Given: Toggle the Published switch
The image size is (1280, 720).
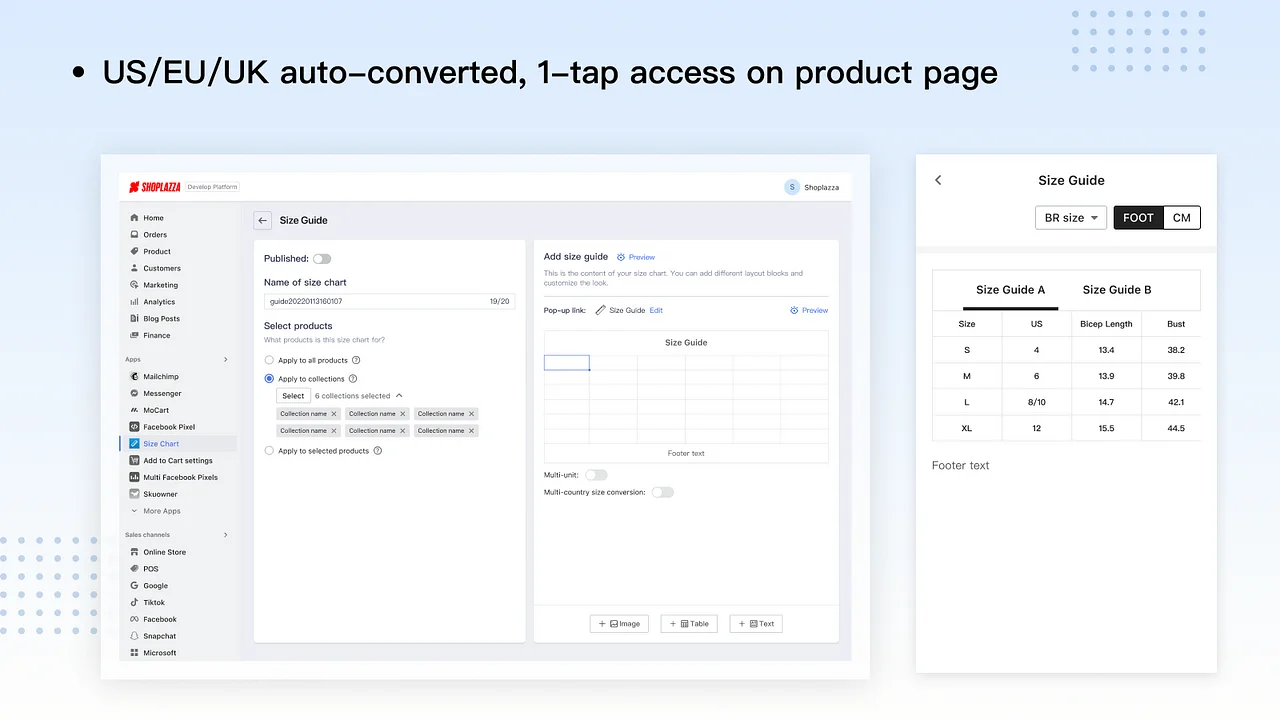Looking at the screenshot, I should click(x=322, y=259).
